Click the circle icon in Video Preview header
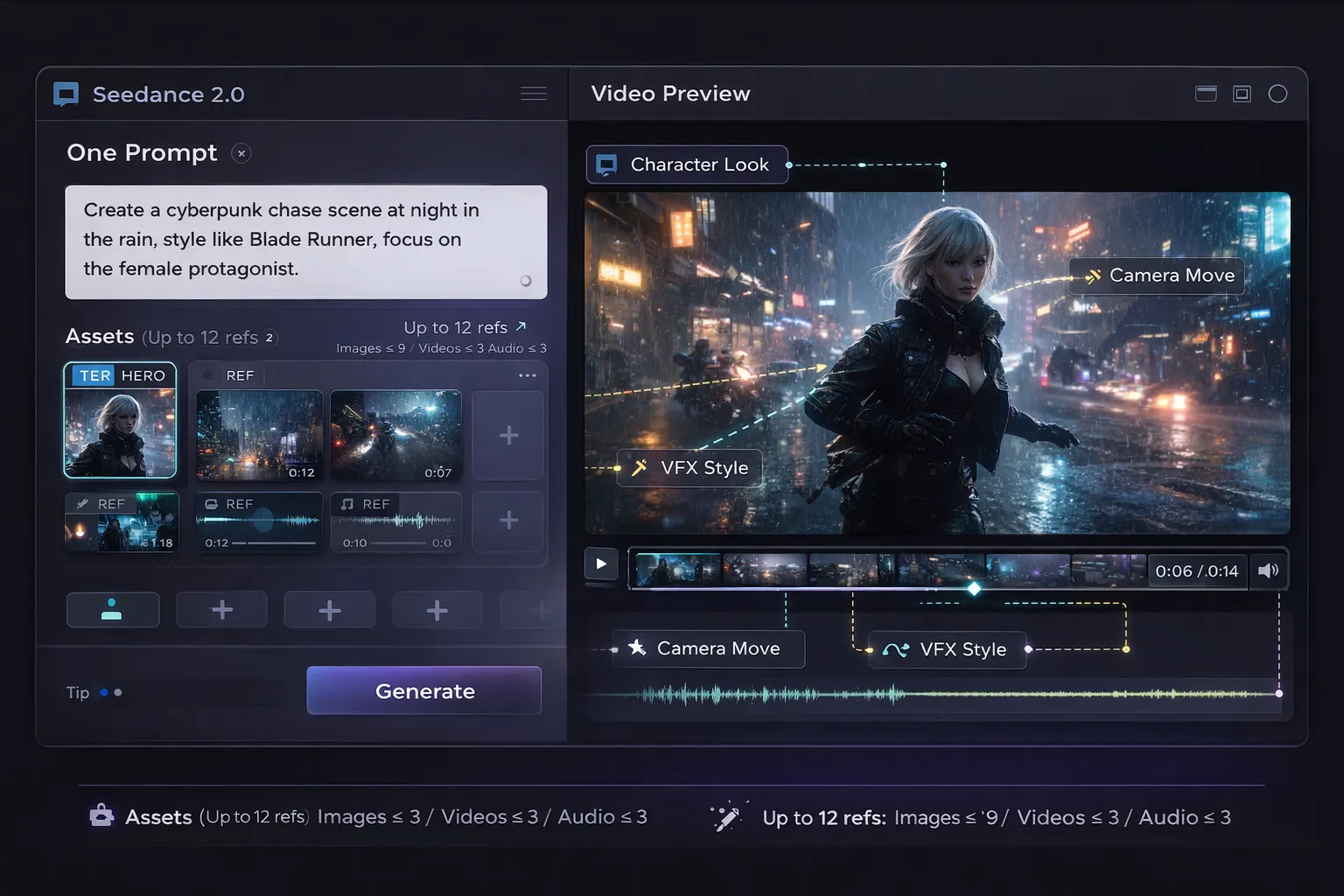The image size is (1344, 896). 1277,94
